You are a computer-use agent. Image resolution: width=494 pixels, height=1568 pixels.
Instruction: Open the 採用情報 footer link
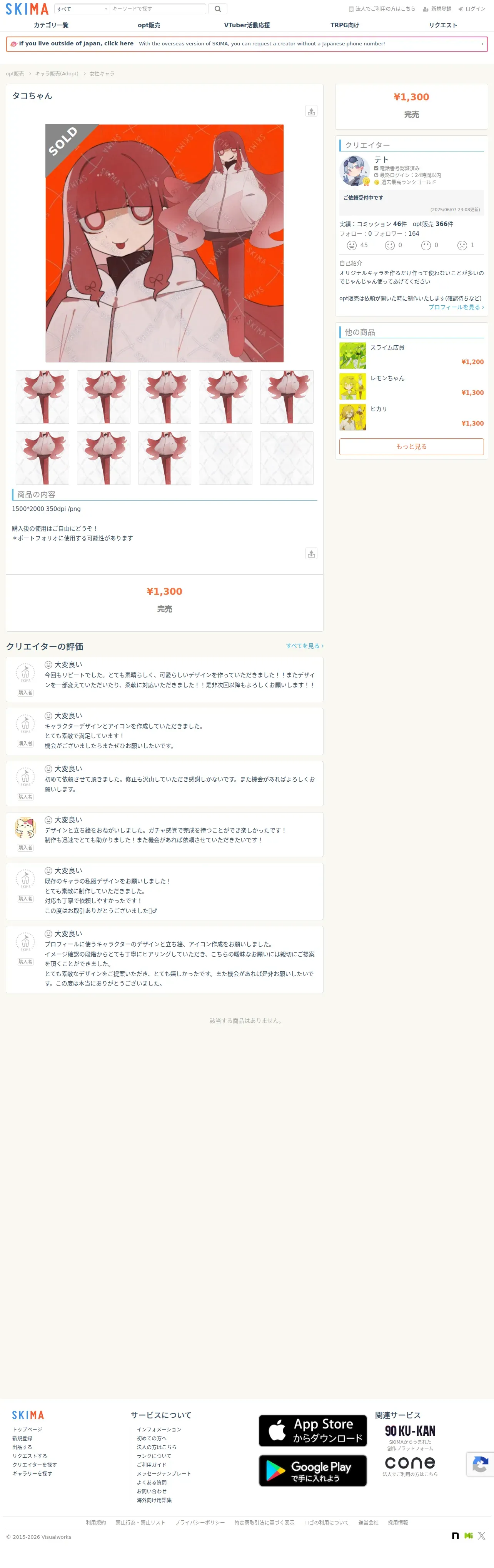pyautogui.click(x=398, y=1522)
